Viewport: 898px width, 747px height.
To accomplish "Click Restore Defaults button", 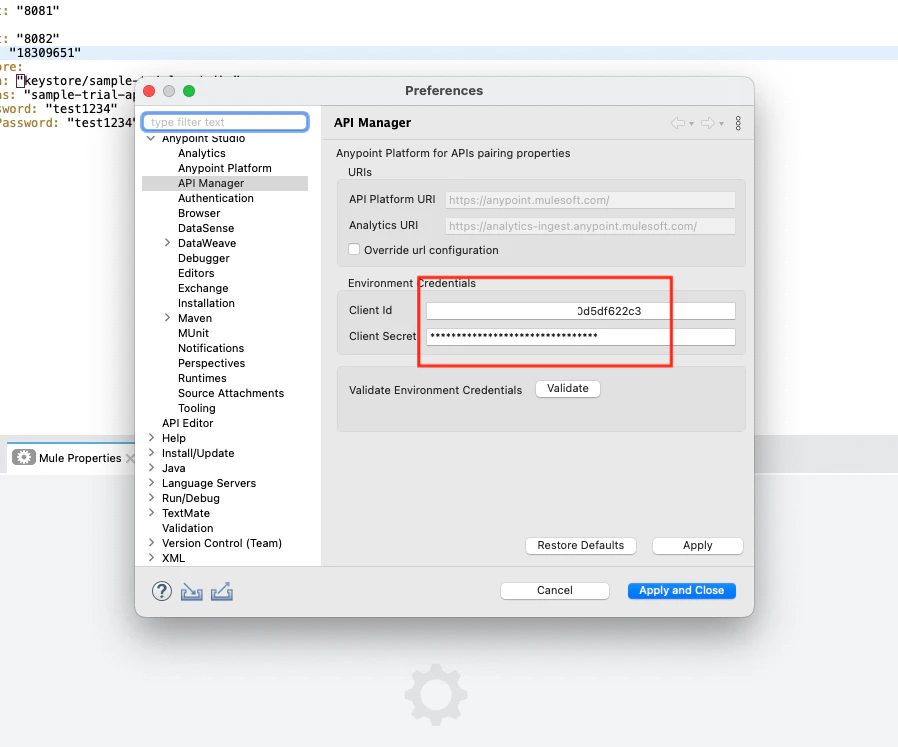I will point(581,545).
